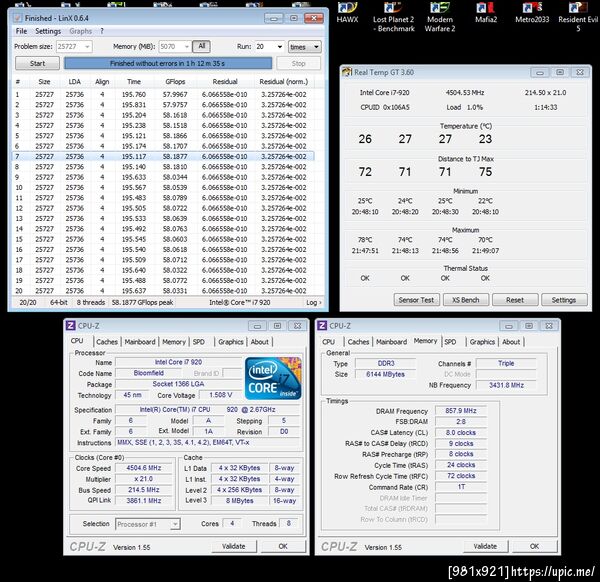
Task: Switch to Memory tab in left CPU-Z
Action: pos(174,342)
